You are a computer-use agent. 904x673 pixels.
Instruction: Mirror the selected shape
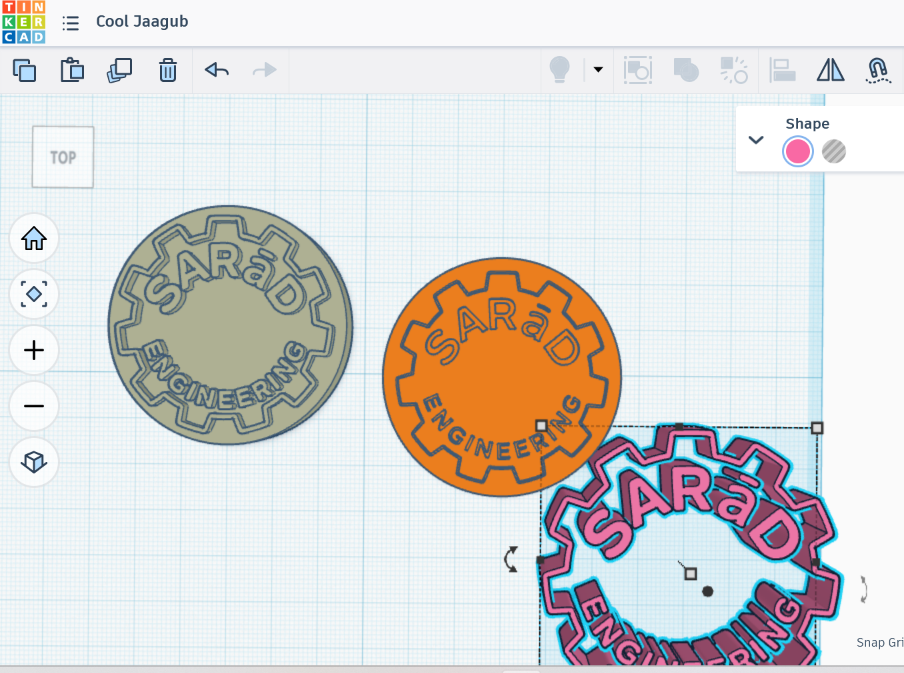[x=830, y=70]
